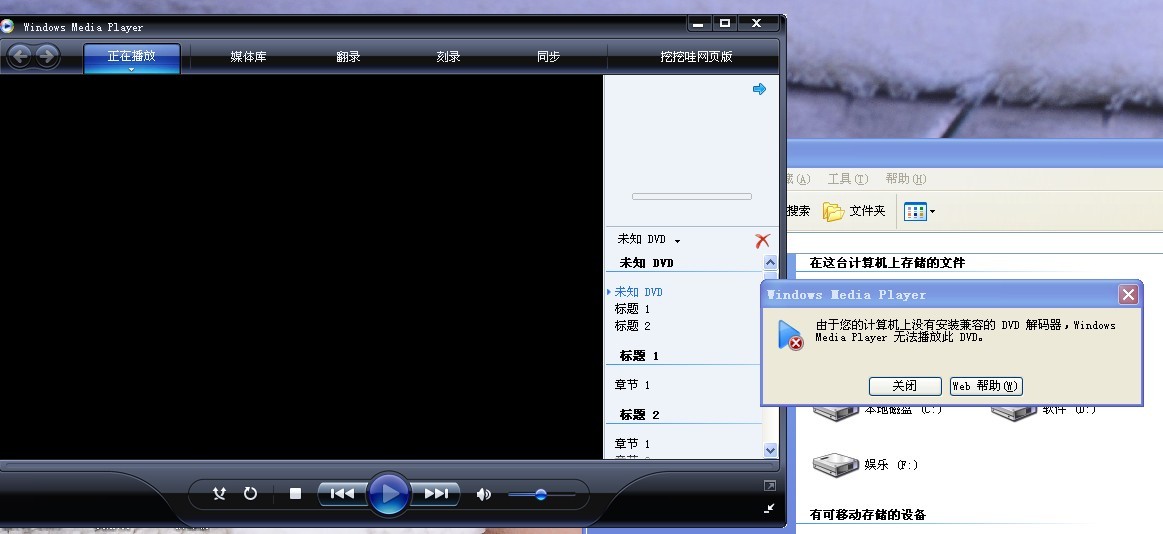
Task: Click the full screen view icon
Action: (769, 486)
